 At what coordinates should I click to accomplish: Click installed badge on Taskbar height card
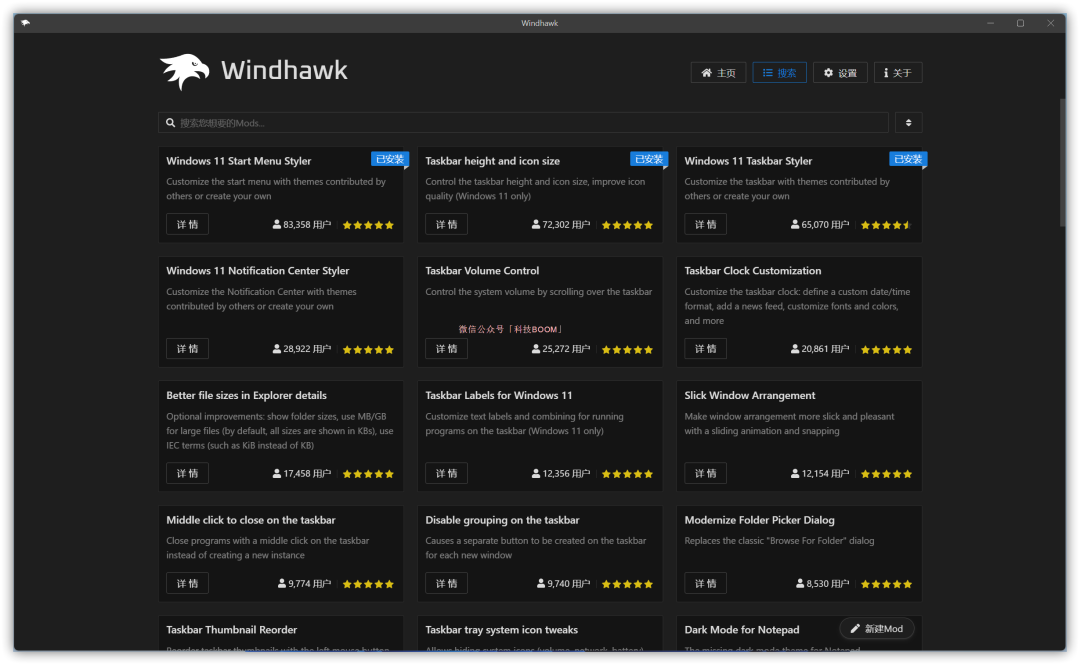pos(649,159)
